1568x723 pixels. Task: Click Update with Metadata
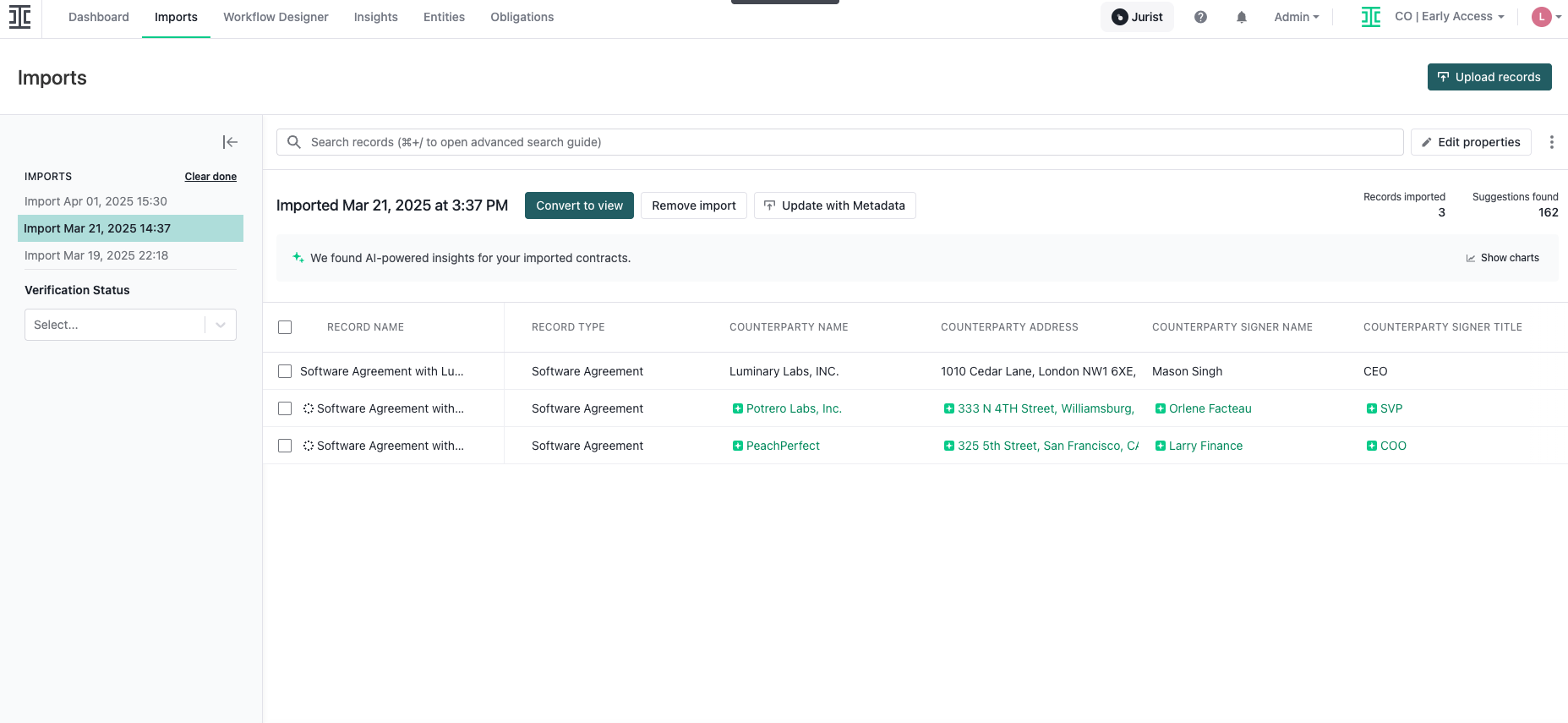tap(834, 205)
